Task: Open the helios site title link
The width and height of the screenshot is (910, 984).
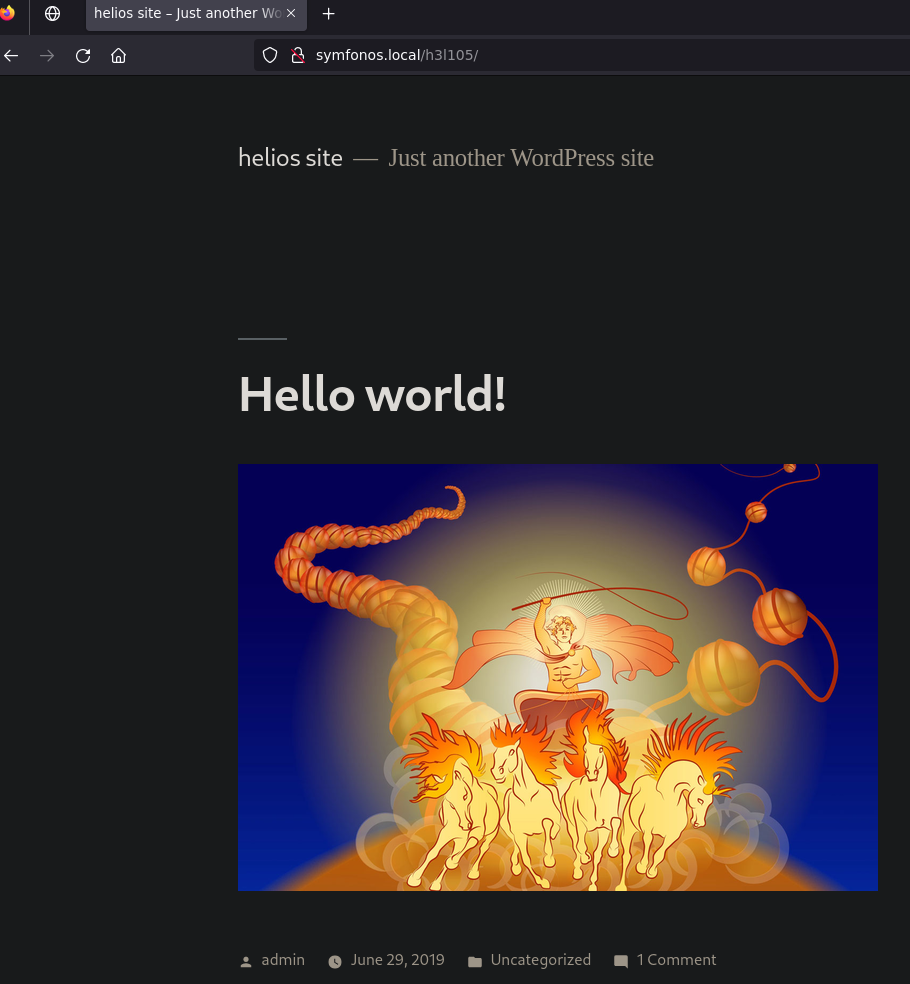Action: click(x=290, y=158)
